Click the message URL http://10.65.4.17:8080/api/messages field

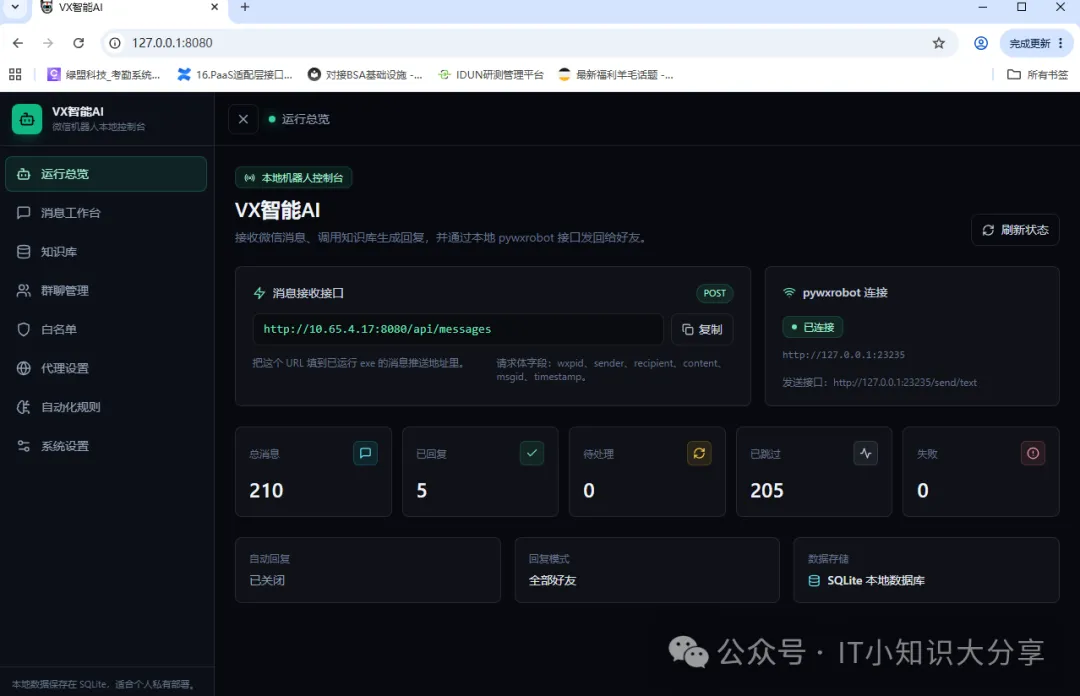point(457,329)
